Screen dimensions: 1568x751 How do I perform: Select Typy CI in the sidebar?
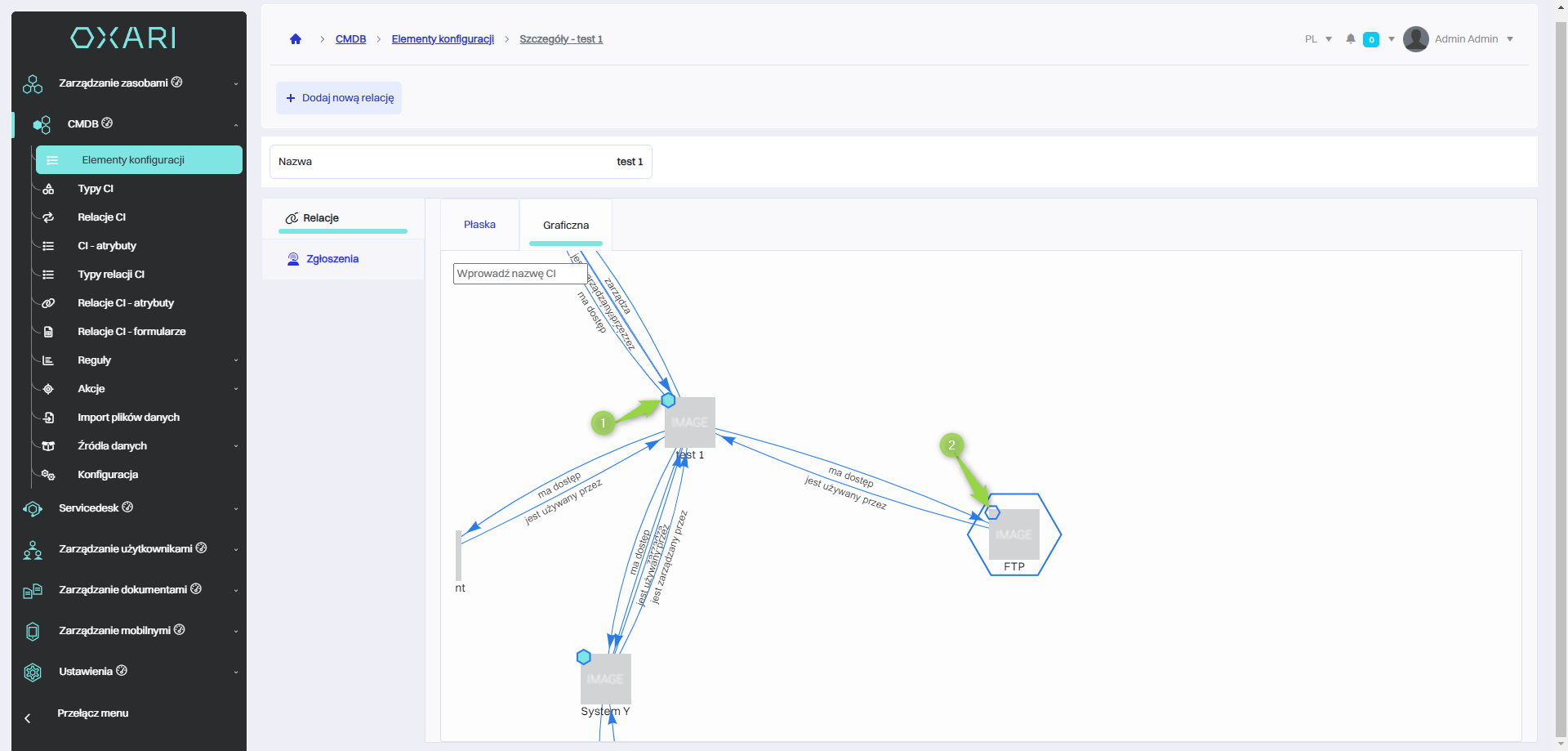(96, 189)
